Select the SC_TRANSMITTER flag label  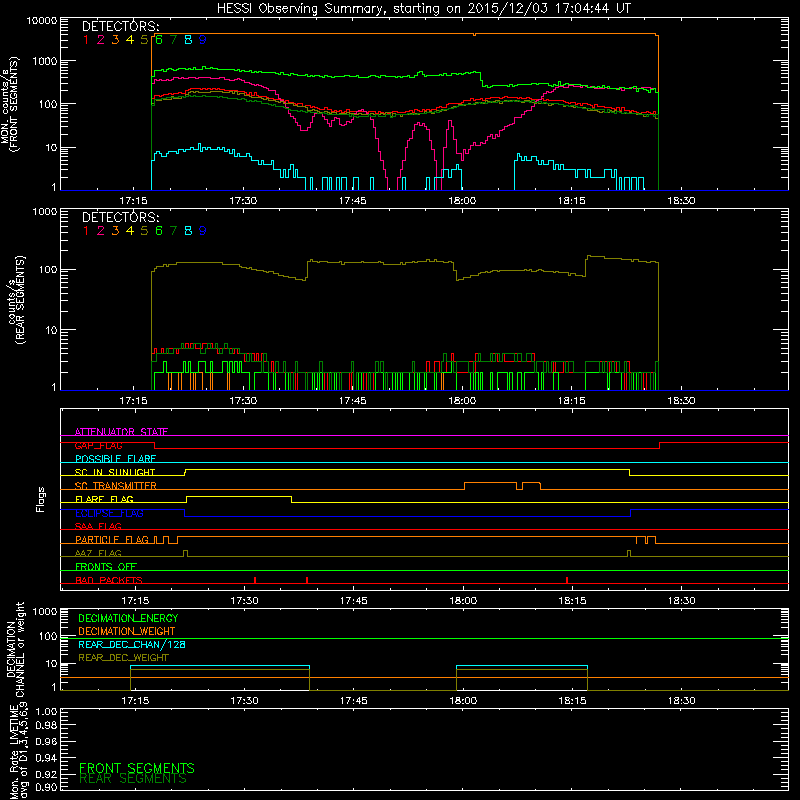116,486
